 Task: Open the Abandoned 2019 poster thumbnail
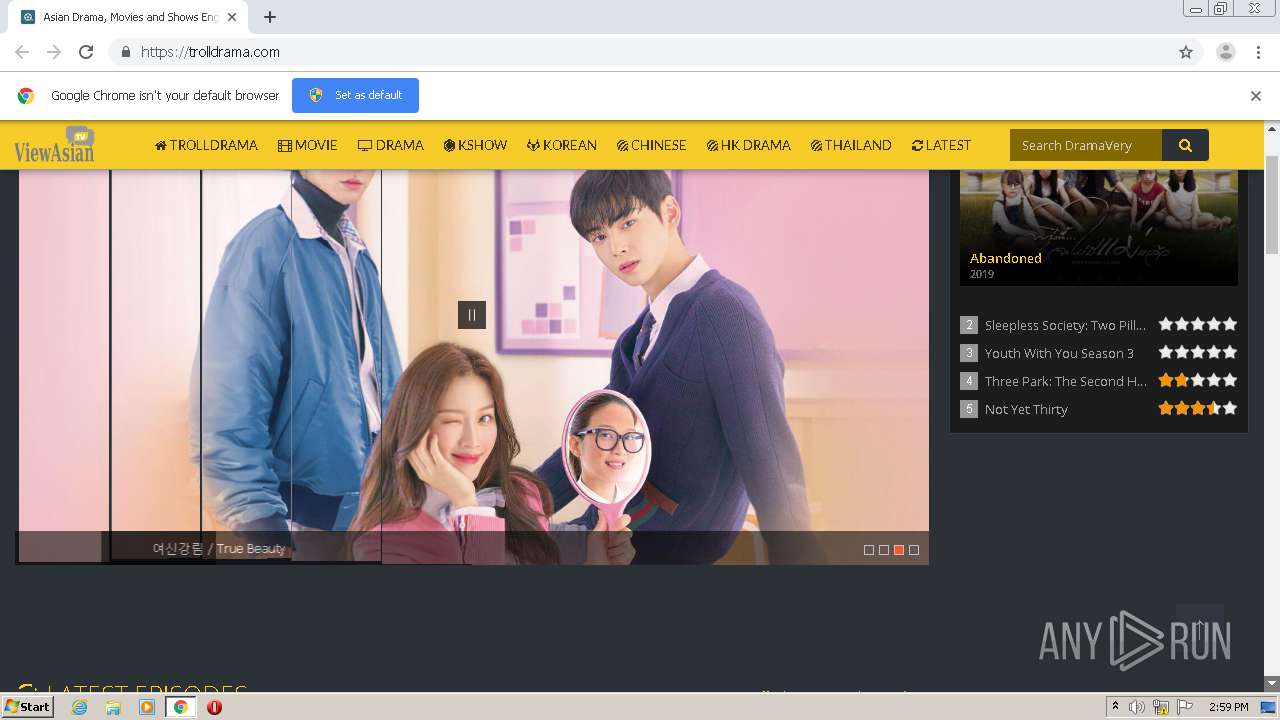tap(1099, 228)
